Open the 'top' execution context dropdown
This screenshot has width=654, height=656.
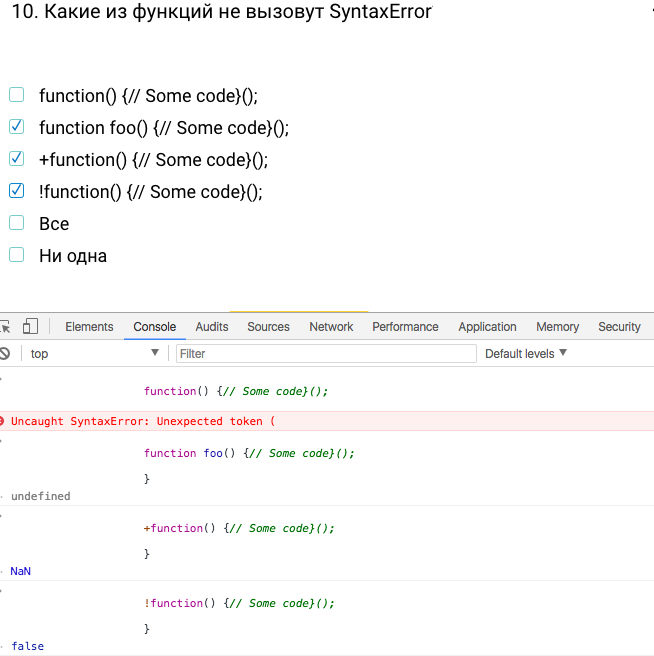pos(95,354)
